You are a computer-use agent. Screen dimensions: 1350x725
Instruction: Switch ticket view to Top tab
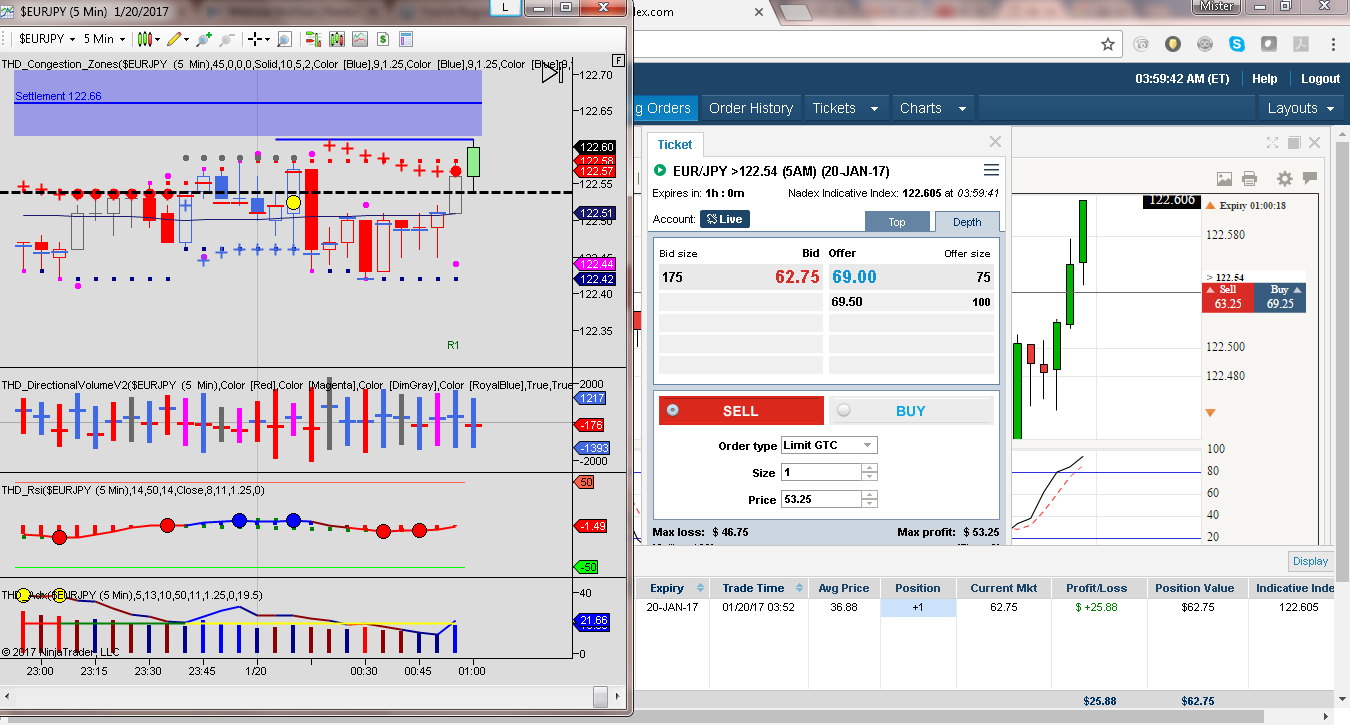coord(897,222)
